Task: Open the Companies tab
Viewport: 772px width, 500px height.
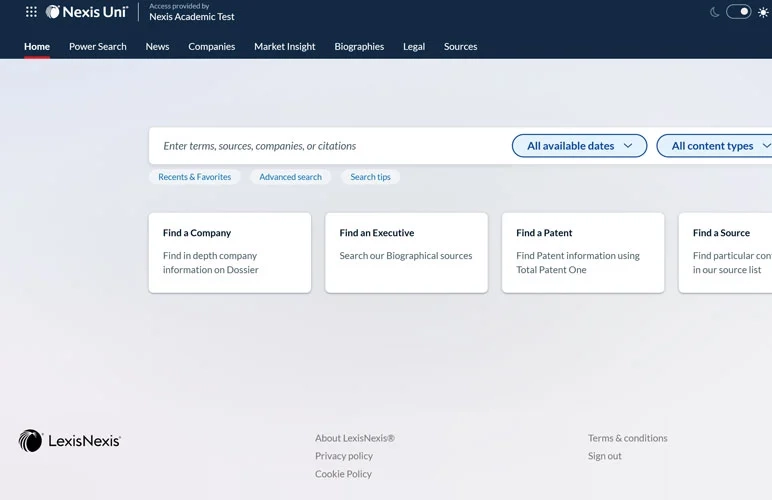Action: click(212, 46)
